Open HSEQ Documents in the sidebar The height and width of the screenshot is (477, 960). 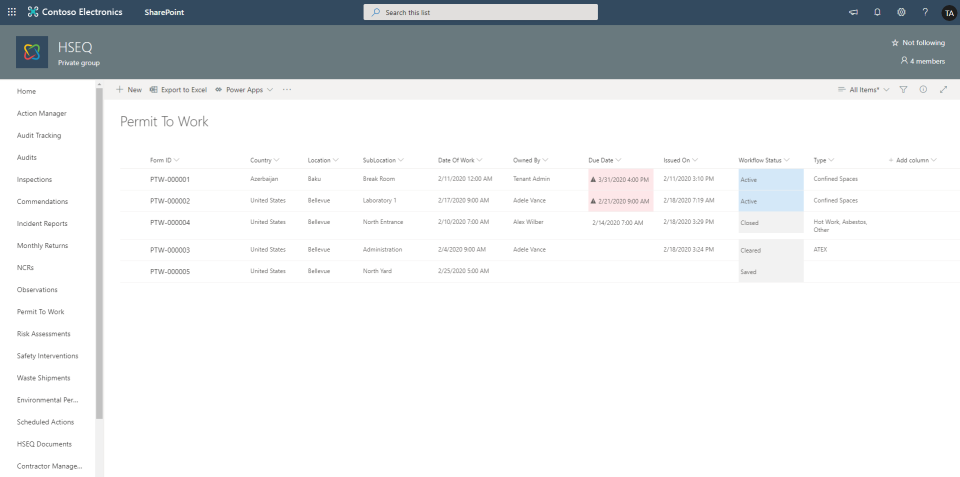point(44,444)
